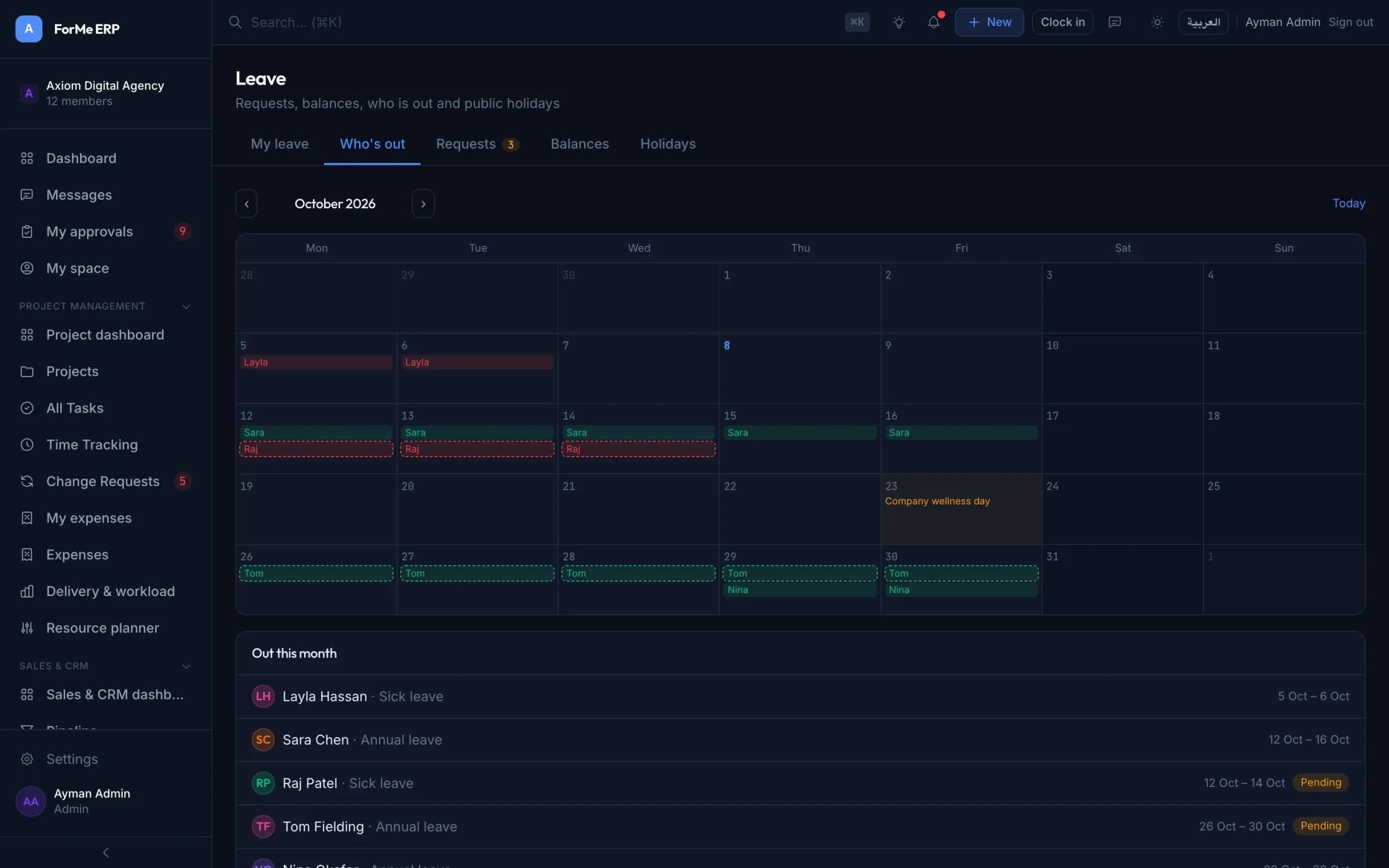Go to My space

pos(105,268)
